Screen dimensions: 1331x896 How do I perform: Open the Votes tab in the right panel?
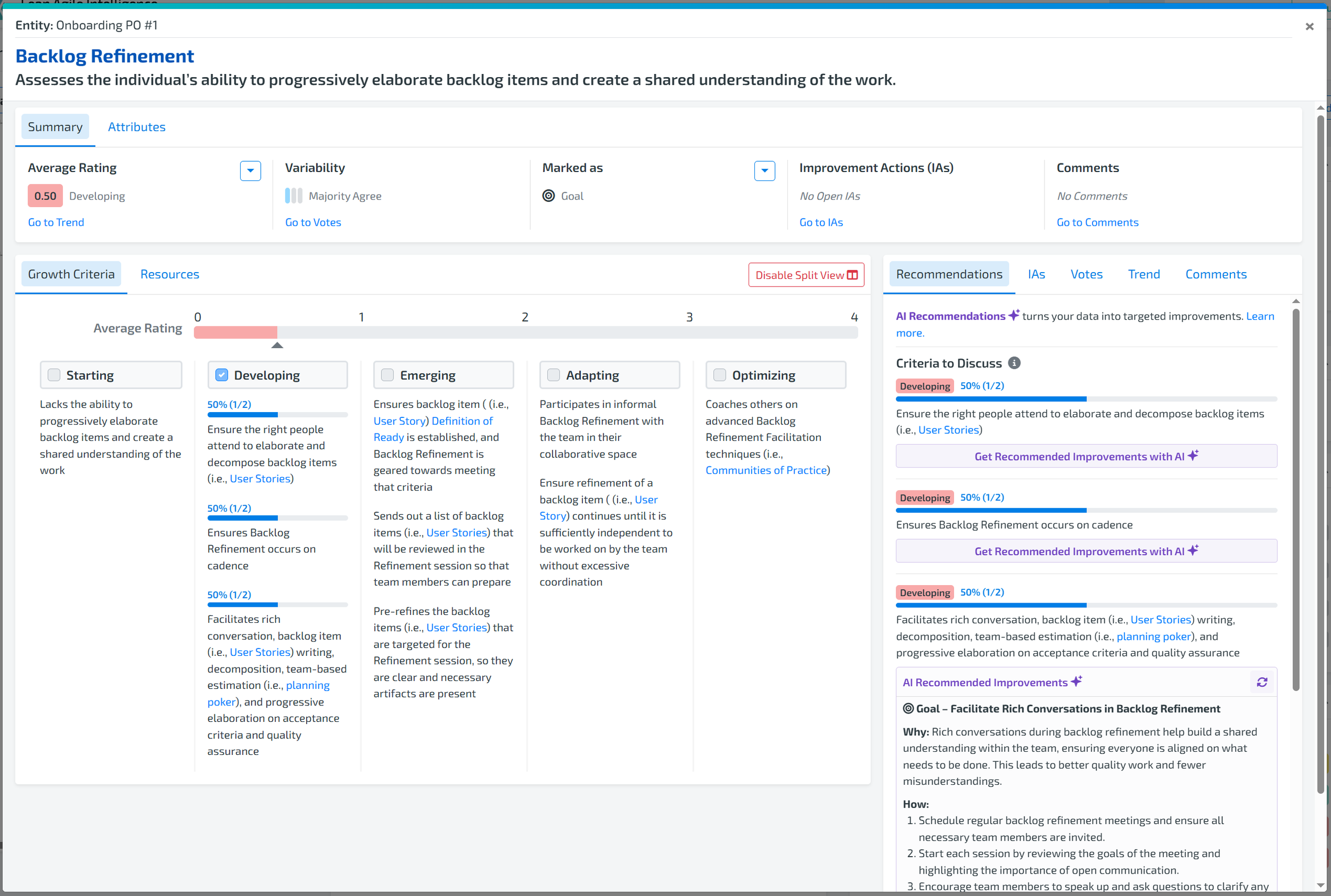tap(1086, 274)
